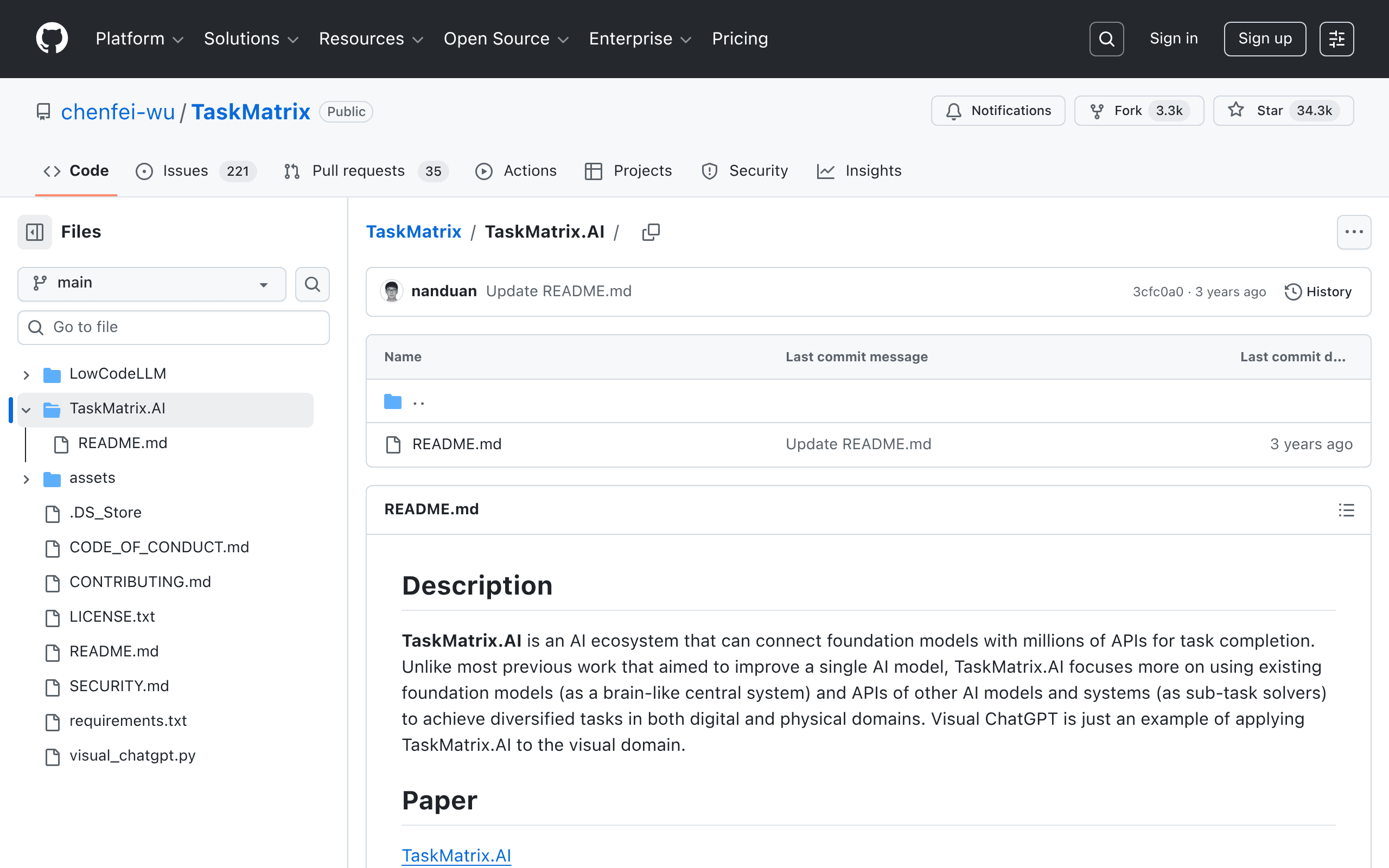The width and height of the screenshot is (1389, 868).
Task: Click the Notifications bell button
Action: [x=998, y=111]
